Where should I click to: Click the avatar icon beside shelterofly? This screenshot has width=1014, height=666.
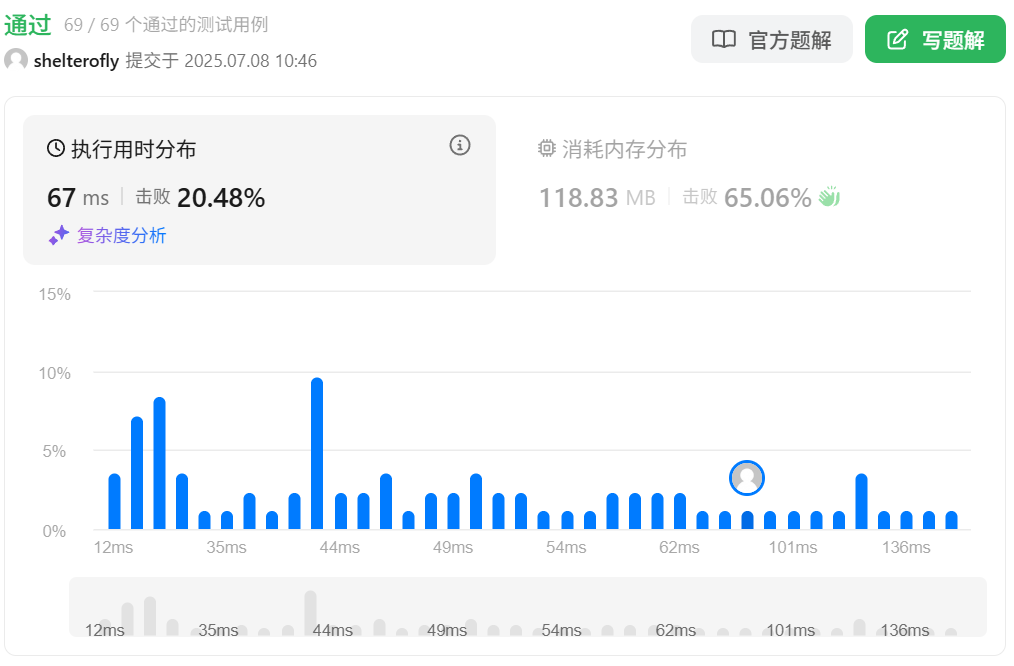tap(16, 60)
